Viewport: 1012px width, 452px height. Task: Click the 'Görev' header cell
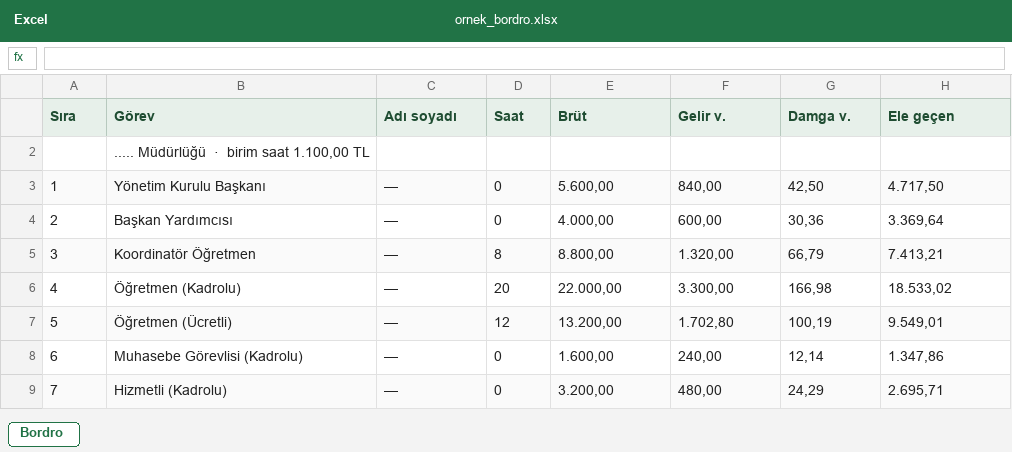click(241, 118)
